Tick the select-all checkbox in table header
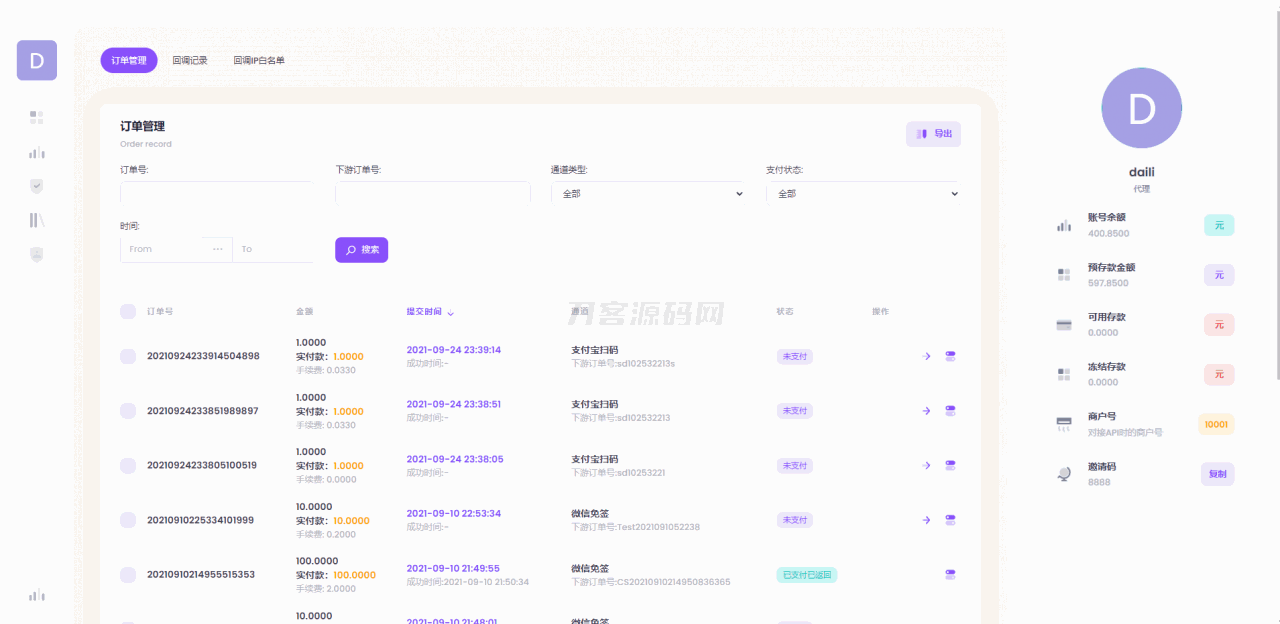This screenshot has width=1280, height=624. (x=128, y=312)
